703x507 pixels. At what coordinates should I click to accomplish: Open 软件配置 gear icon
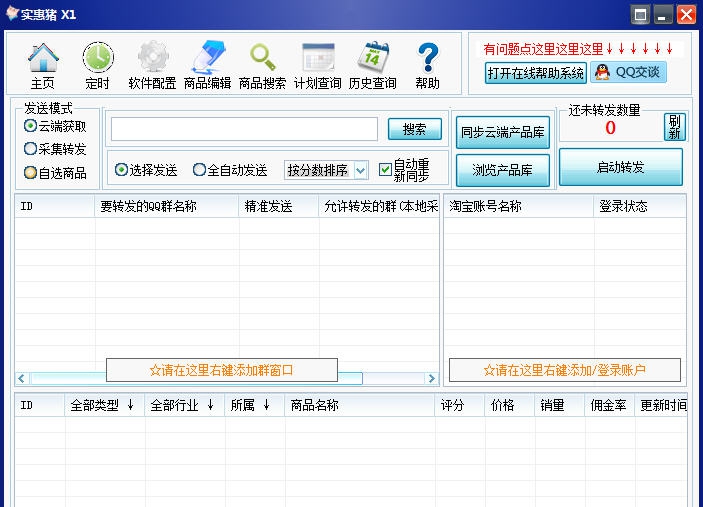(152, 66)
